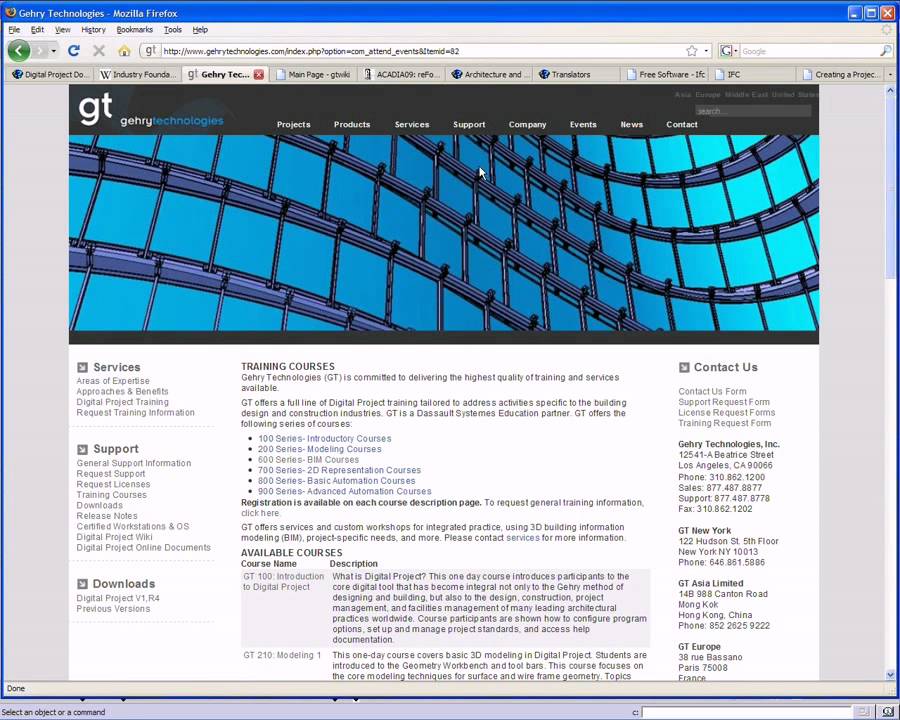
Task: Click the Contact Us arrow icon
Action: [x=684, y=367]
